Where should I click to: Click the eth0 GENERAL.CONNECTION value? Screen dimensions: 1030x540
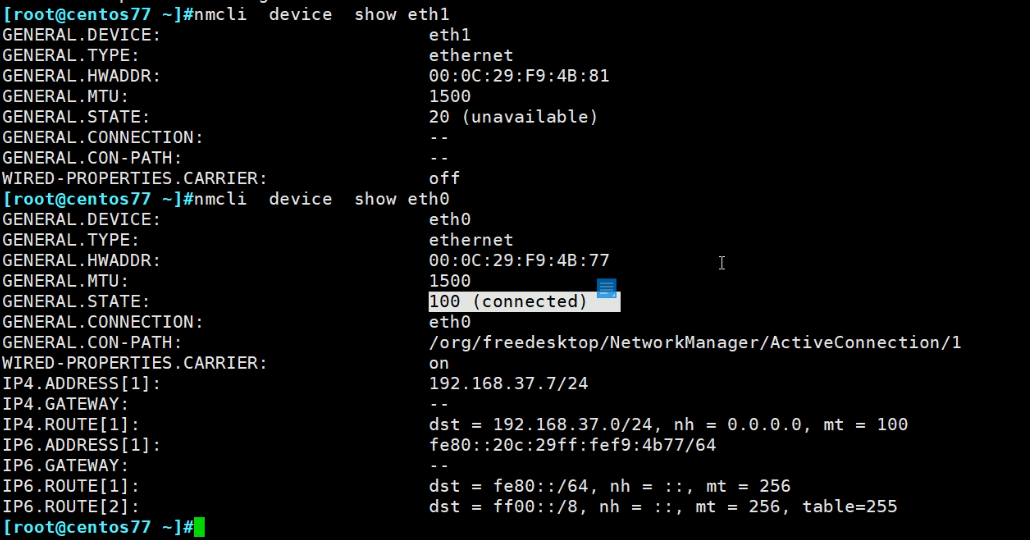(x=450, y=322)
